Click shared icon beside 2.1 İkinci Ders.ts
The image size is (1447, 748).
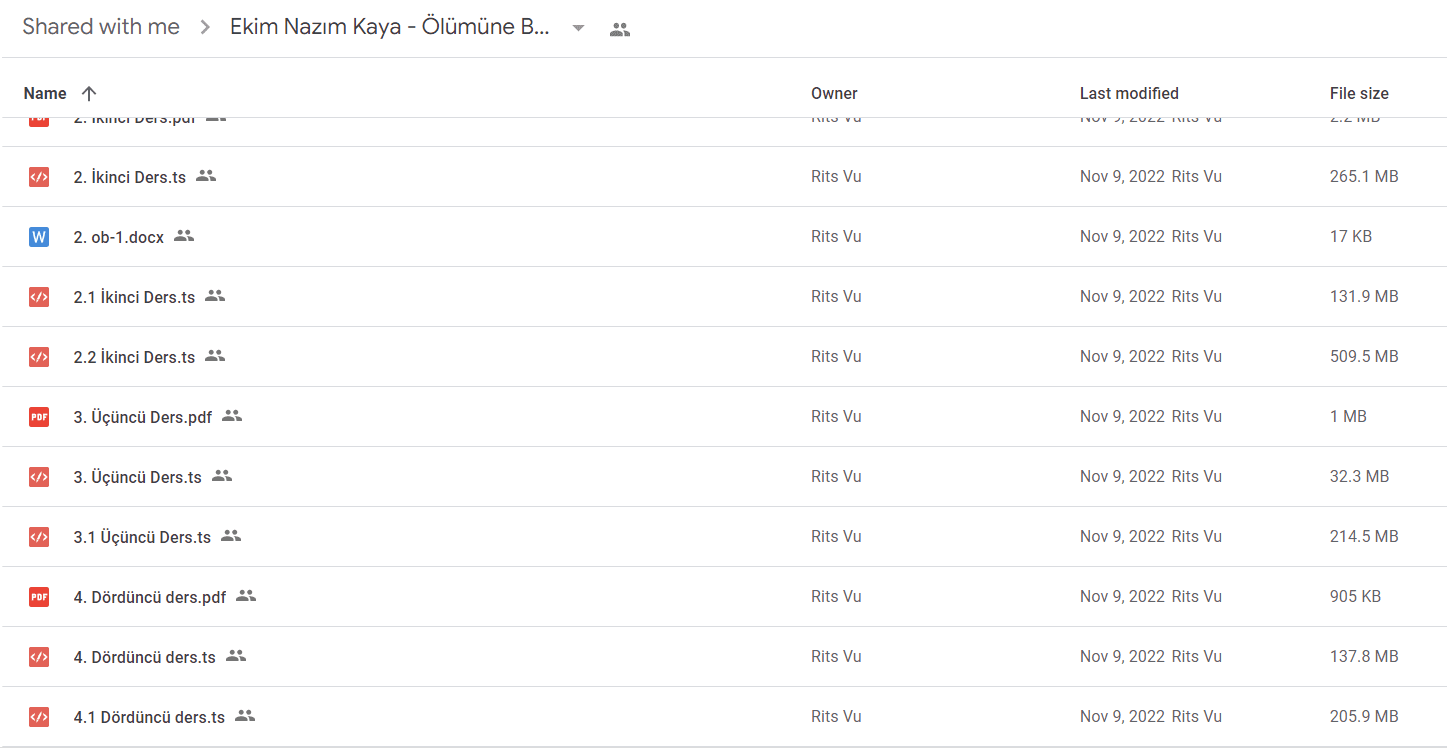[x=215, y=296]
